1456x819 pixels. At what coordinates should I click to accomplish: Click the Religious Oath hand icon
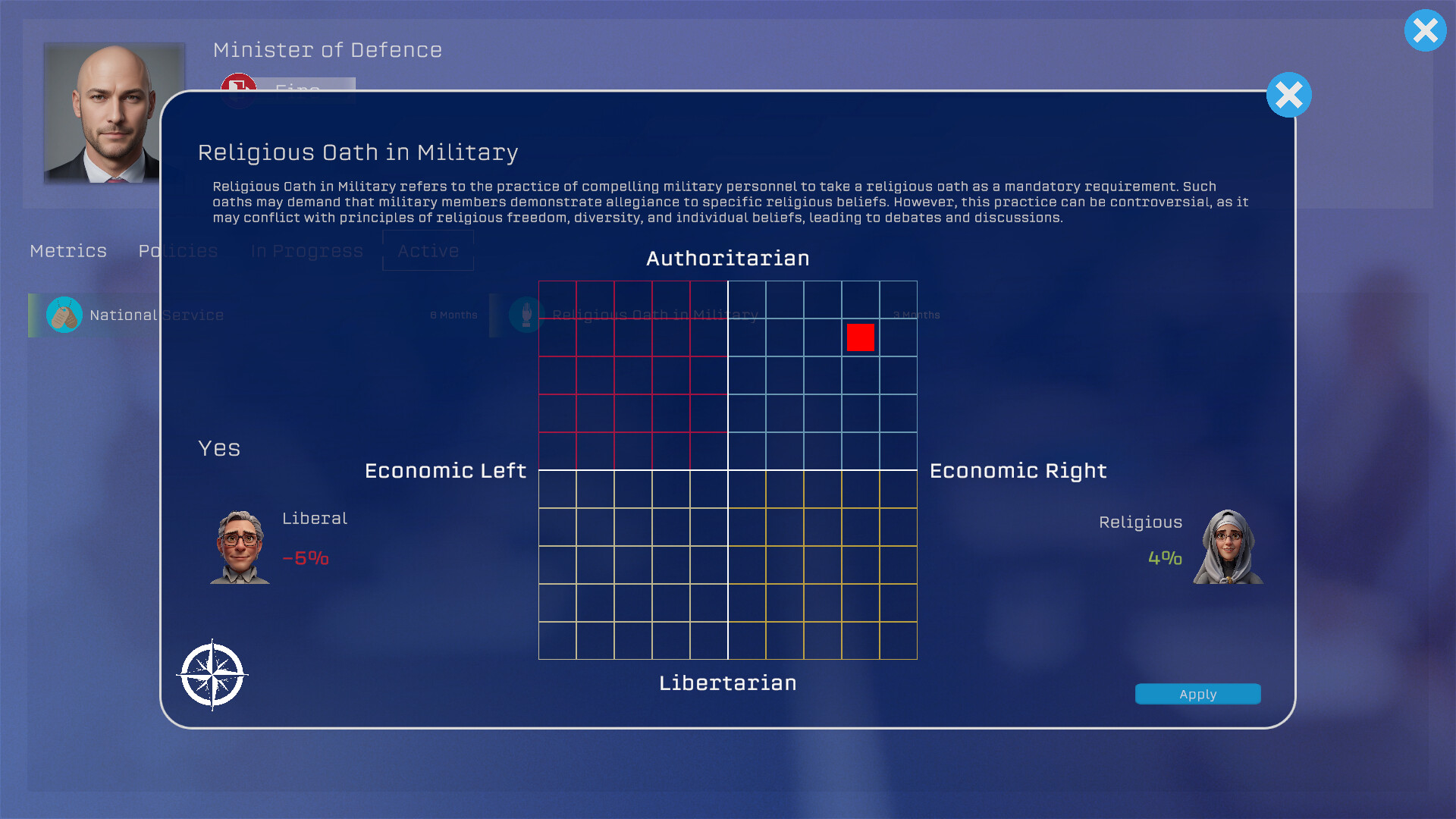tap(526, 315)
